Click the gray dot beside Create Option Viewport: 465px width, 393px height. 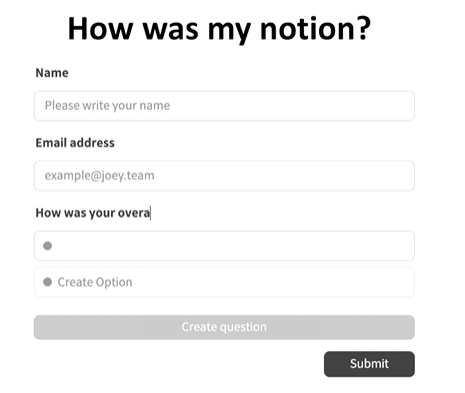[x=47, y=282]
